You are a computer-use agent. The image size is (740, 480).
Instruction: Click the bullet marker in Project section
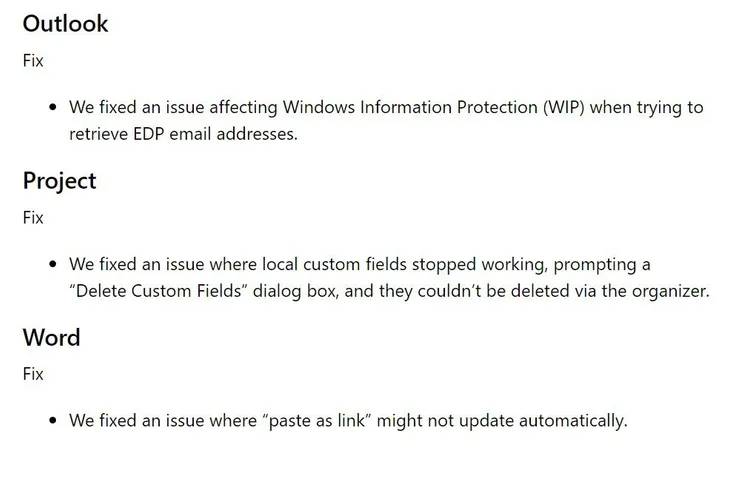click(x=52, y=264)
